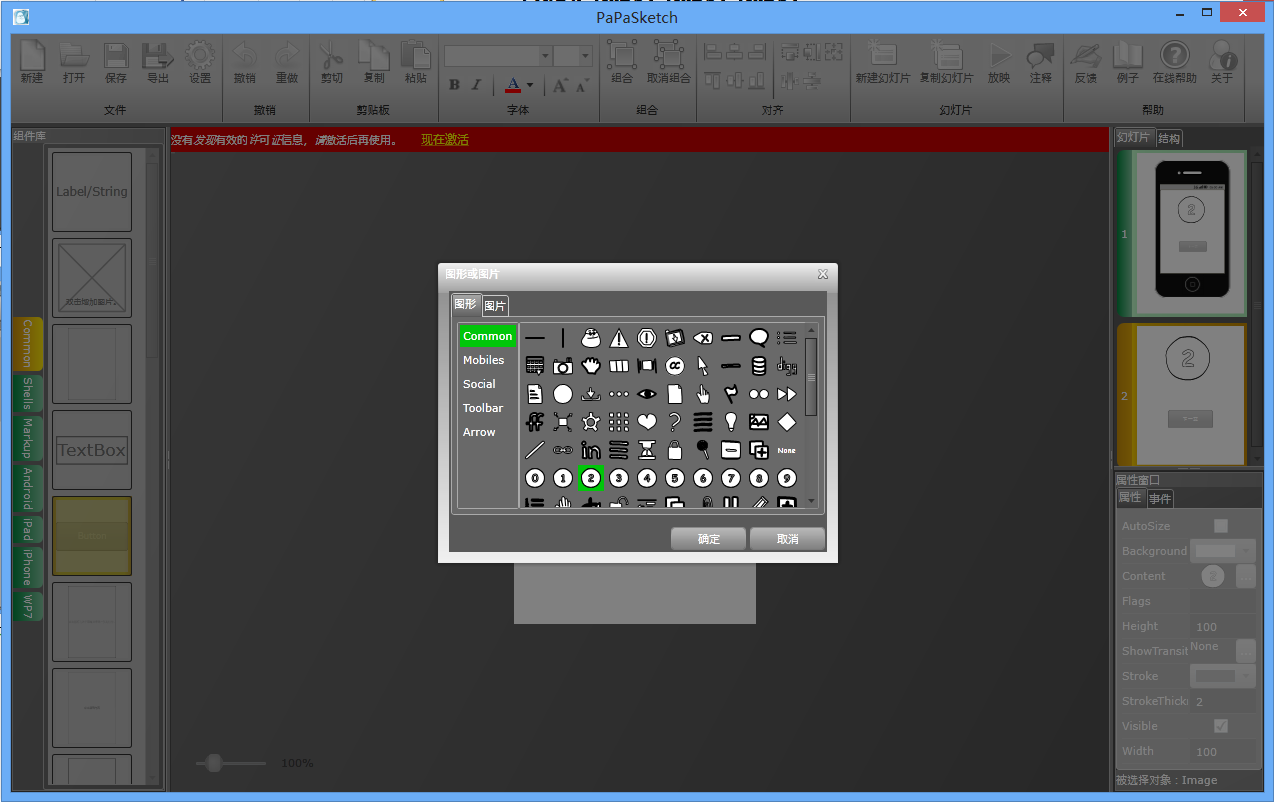Screen dimensions: 1274x802
Task: Select the lightbulb shape icon
Action: tap(731, 422)
